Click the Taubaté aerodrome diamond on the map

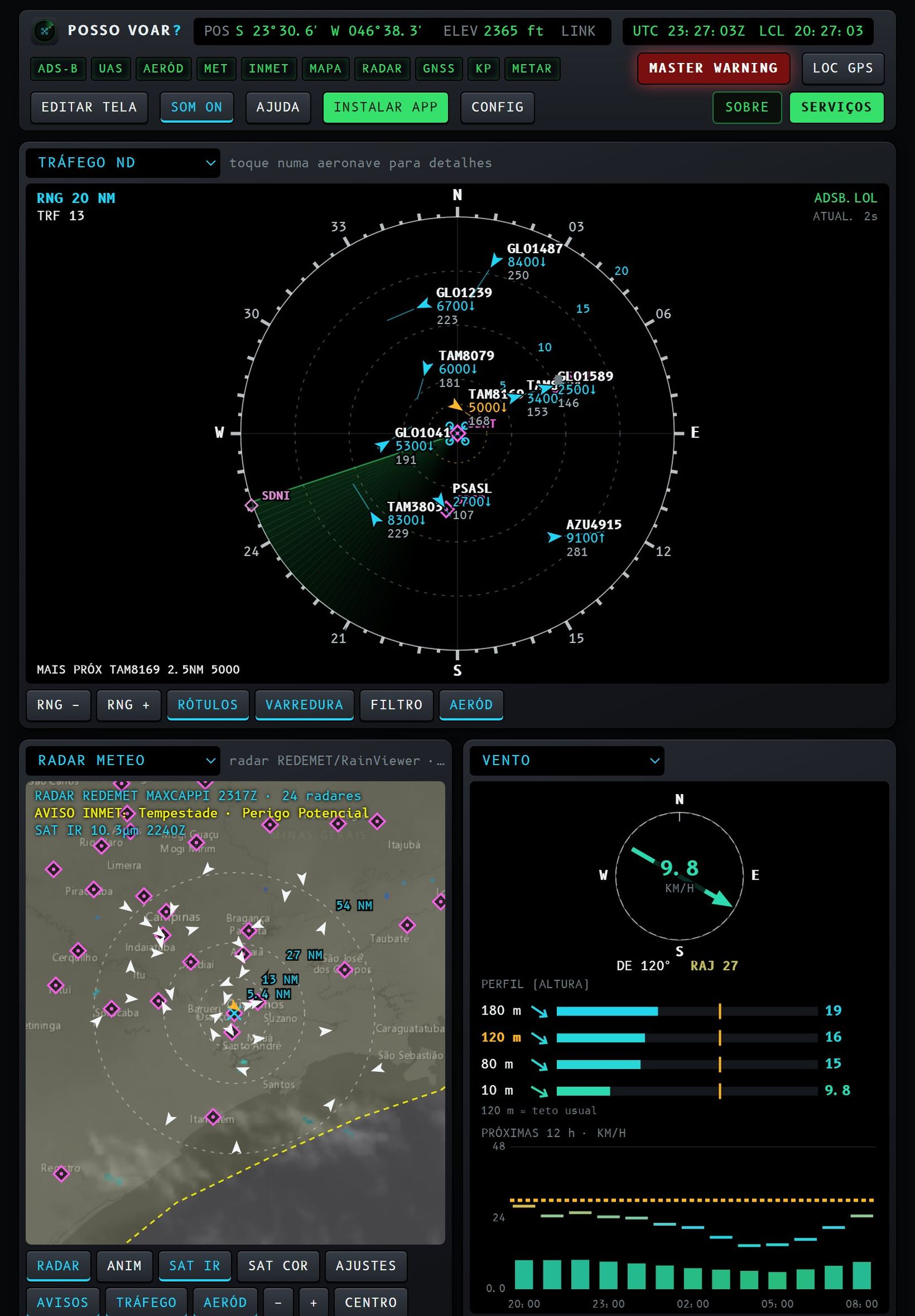(407, 924)
